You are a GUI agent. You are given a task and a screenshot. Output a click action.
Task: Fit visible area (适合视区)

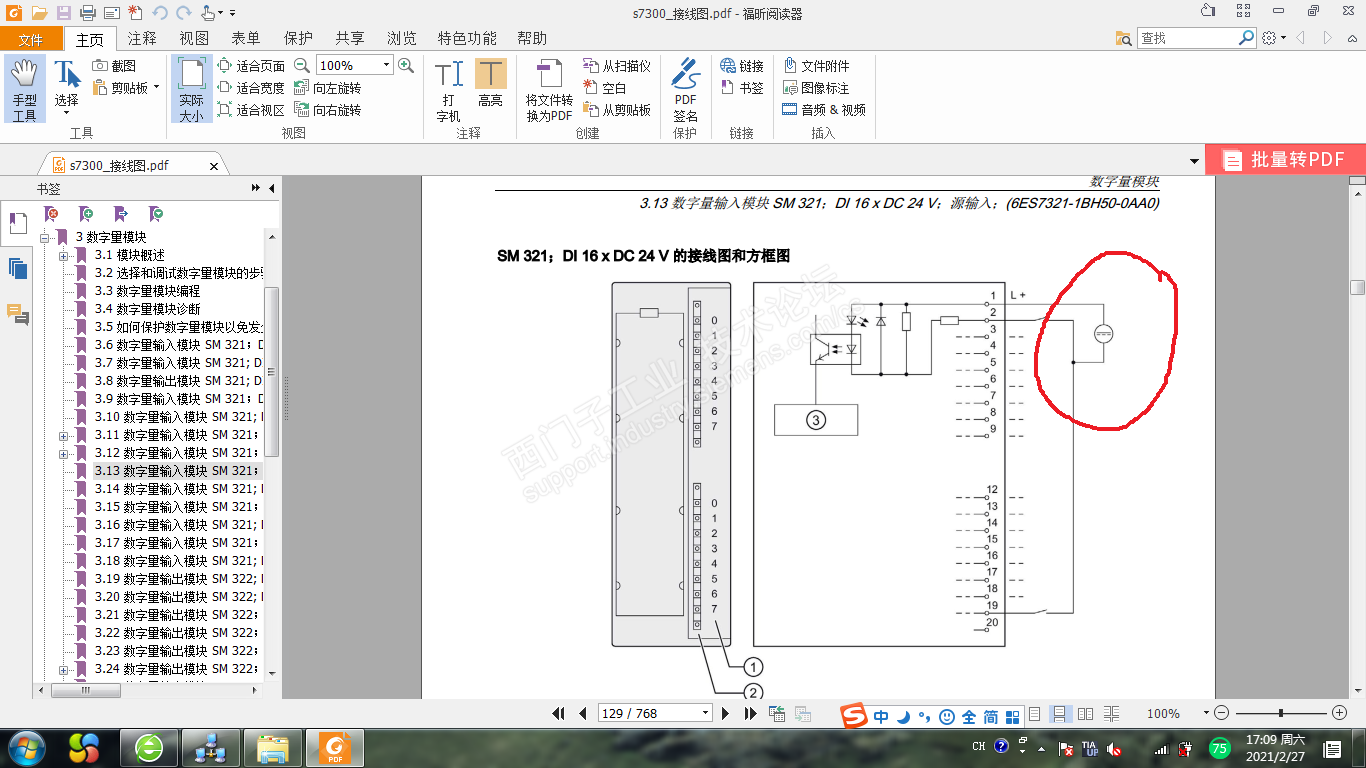251,110
